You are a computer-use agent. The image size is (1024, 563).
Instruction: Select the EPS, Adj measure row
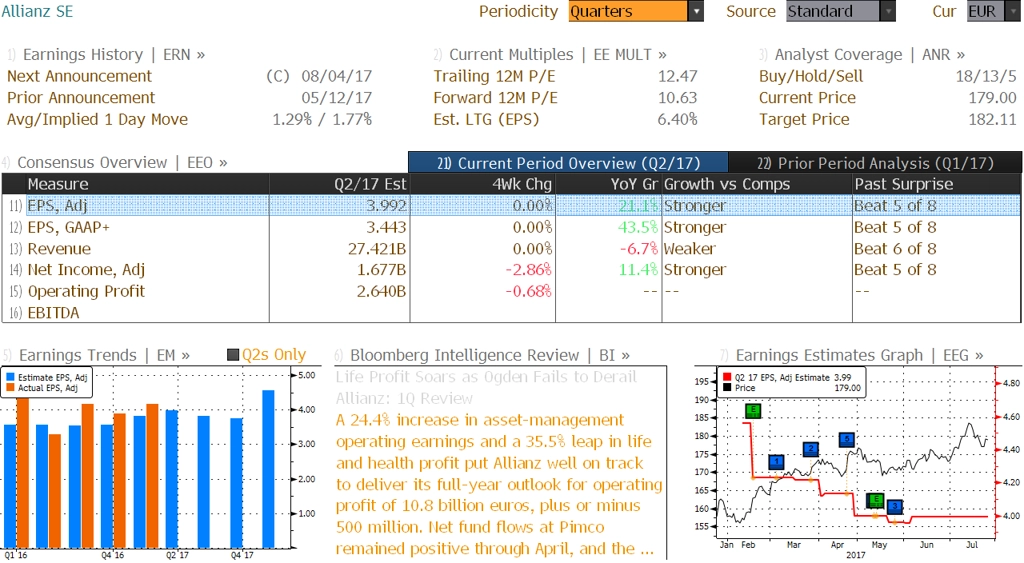point(511,206)
